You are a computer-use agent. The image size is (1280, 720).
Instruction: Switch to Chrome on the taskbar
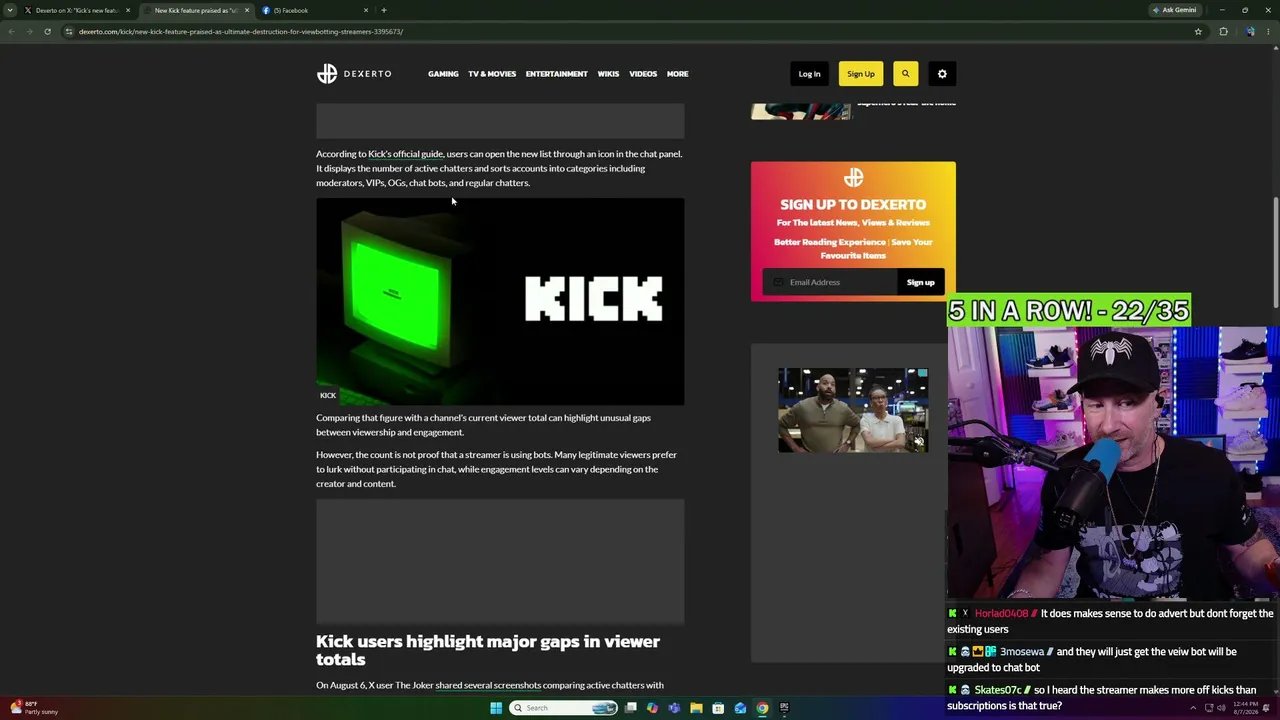(x=762, y=708)
